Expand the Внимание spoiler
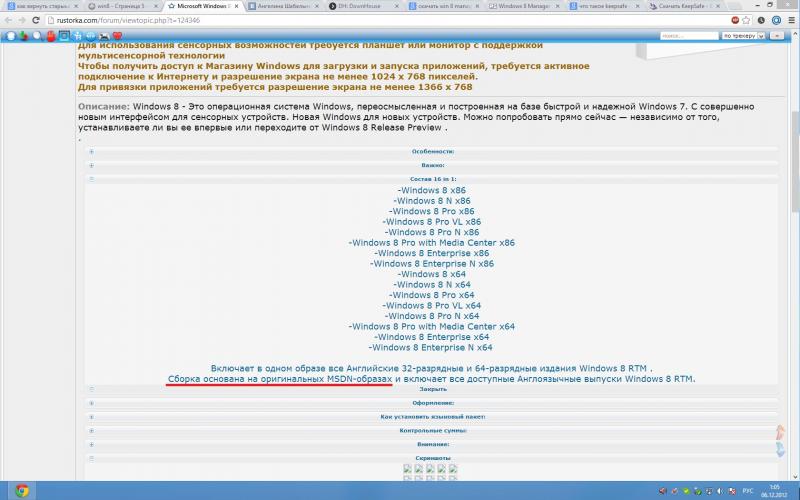800x500 pixels. pos(432,444)
